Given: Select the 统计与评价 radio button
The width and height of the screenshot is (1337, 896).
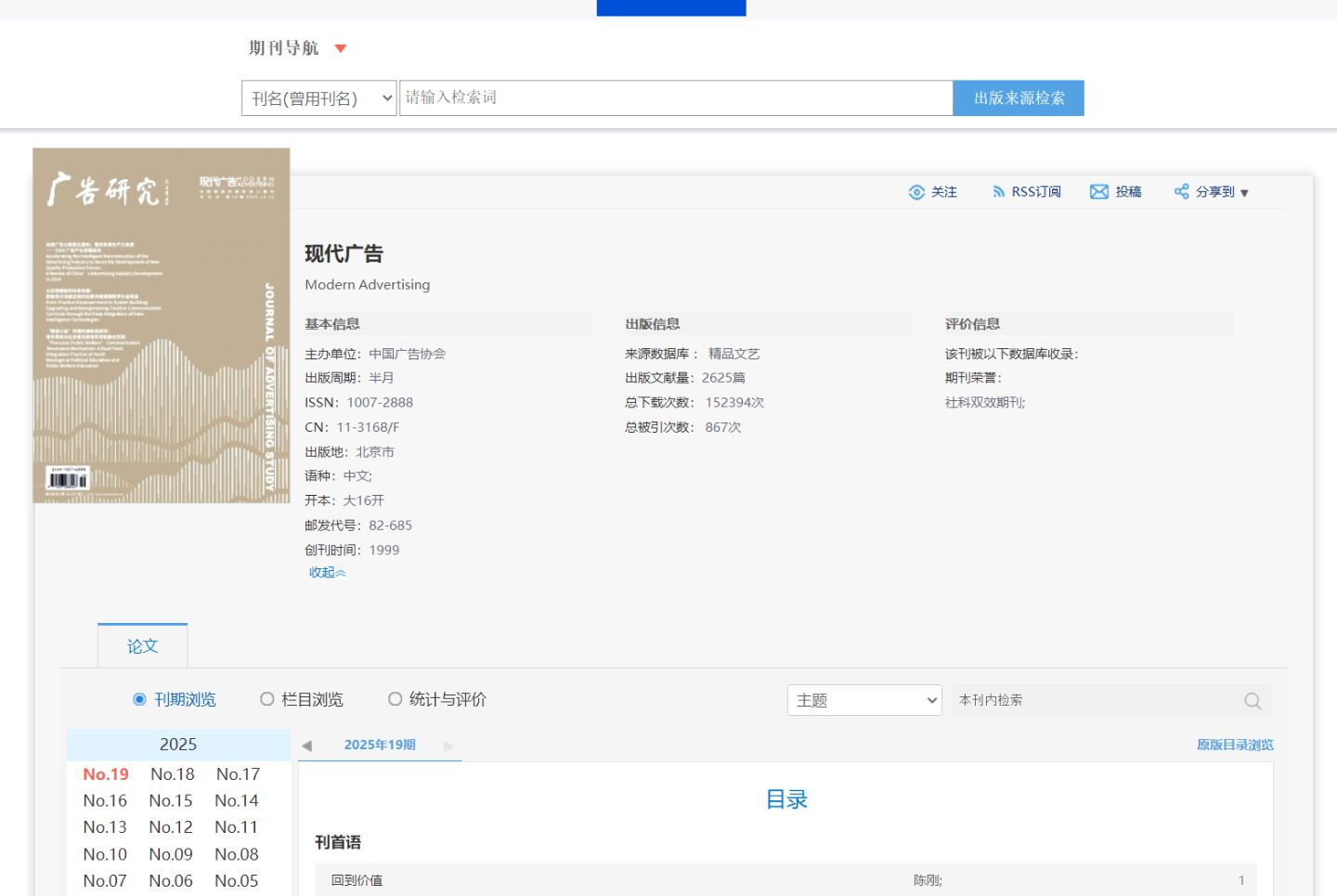Looking at the screenshot, I should click(x=396, y=699).
